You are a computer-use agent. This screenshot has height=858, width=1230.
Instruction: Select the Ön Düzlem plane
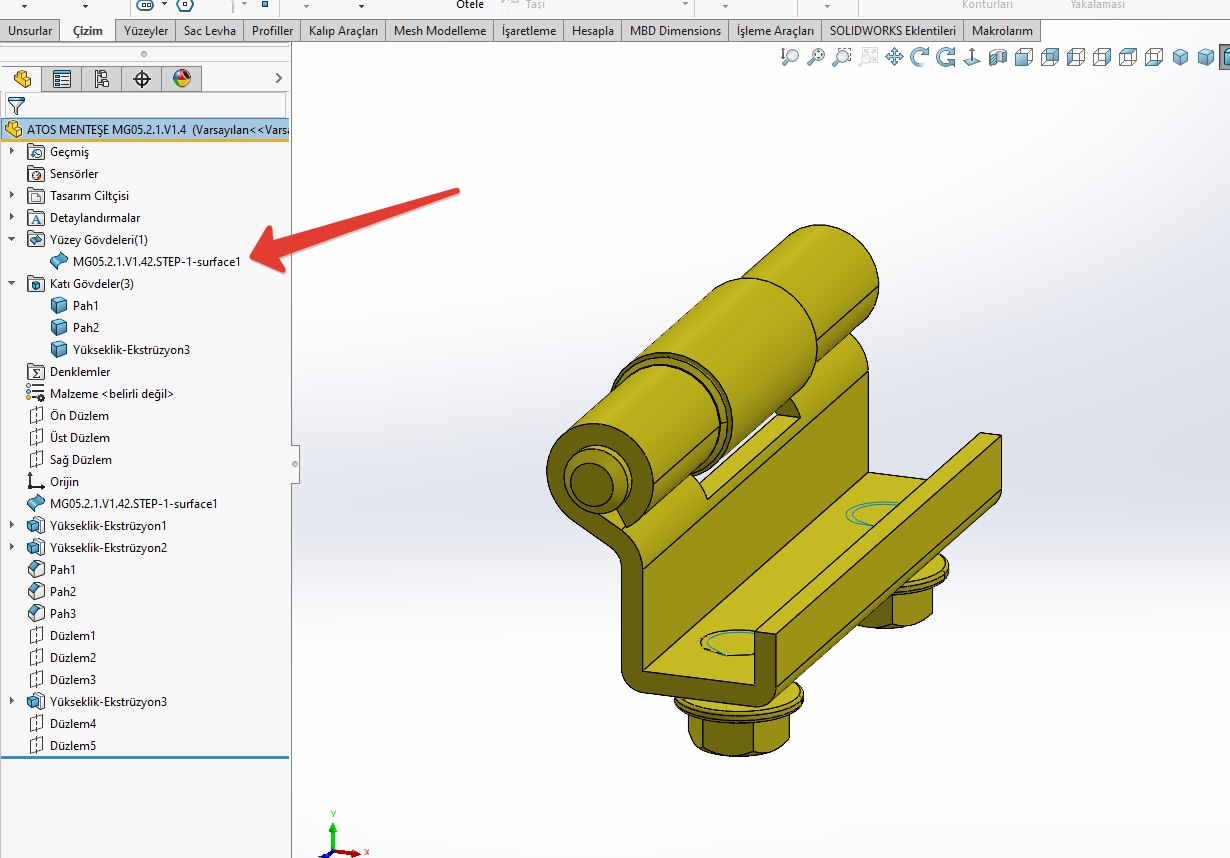[x=79, y=416]
